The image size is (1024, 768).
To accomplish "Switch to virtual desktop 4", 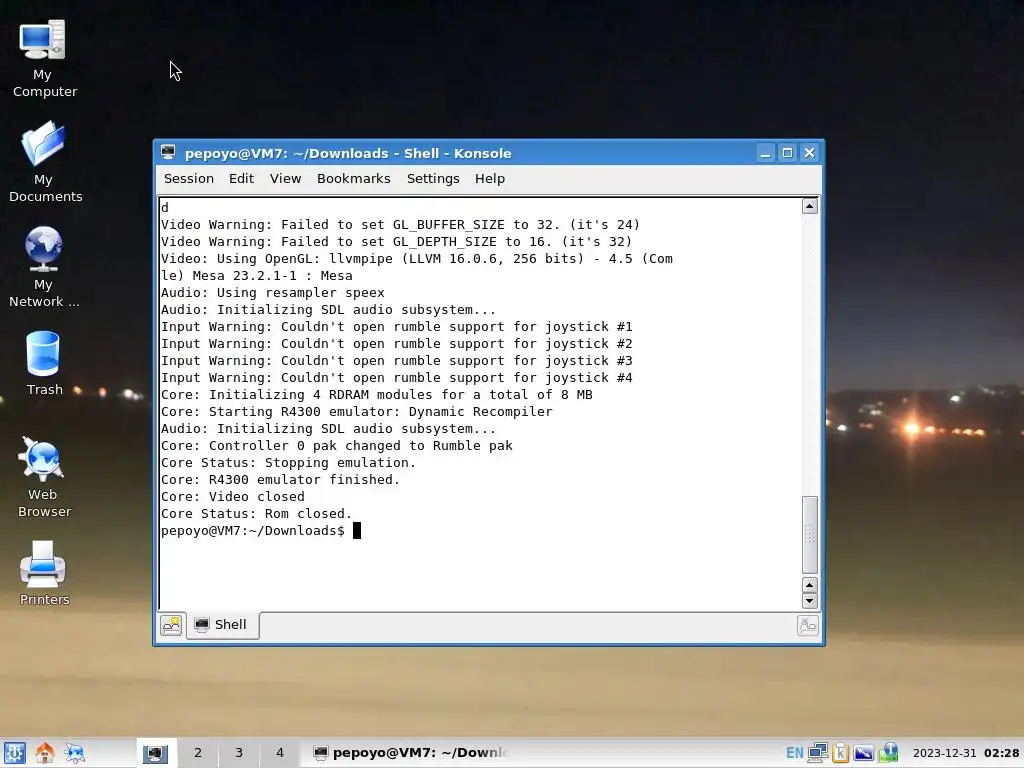I will click(x=280, y=753).
